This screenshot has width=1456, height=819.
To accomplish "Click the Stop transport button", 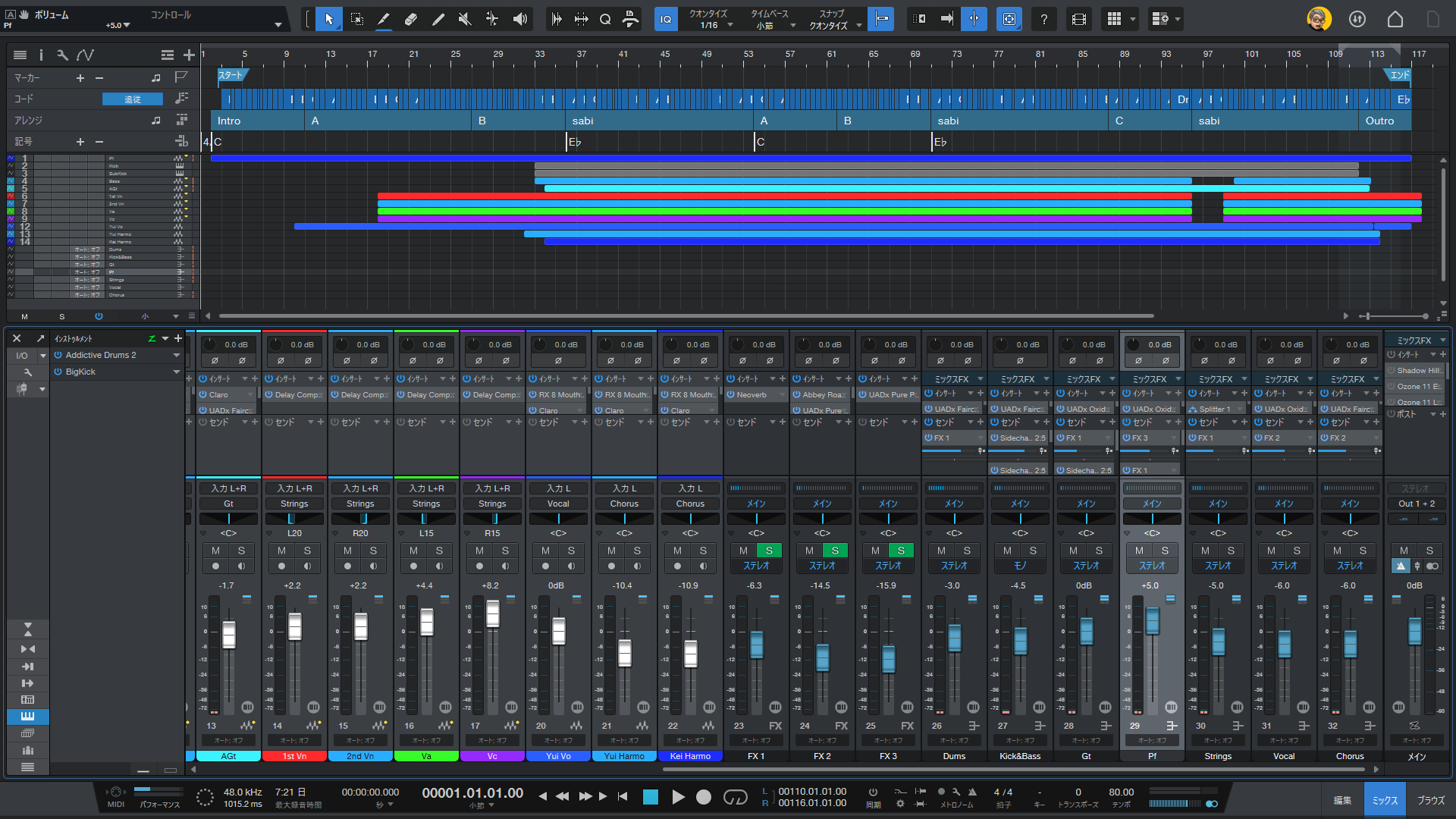I will (x=650, y=797).
